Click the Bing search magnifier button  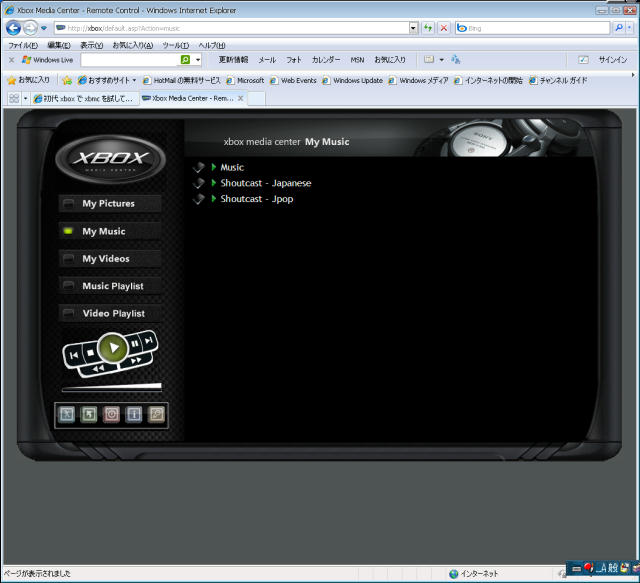619,28
